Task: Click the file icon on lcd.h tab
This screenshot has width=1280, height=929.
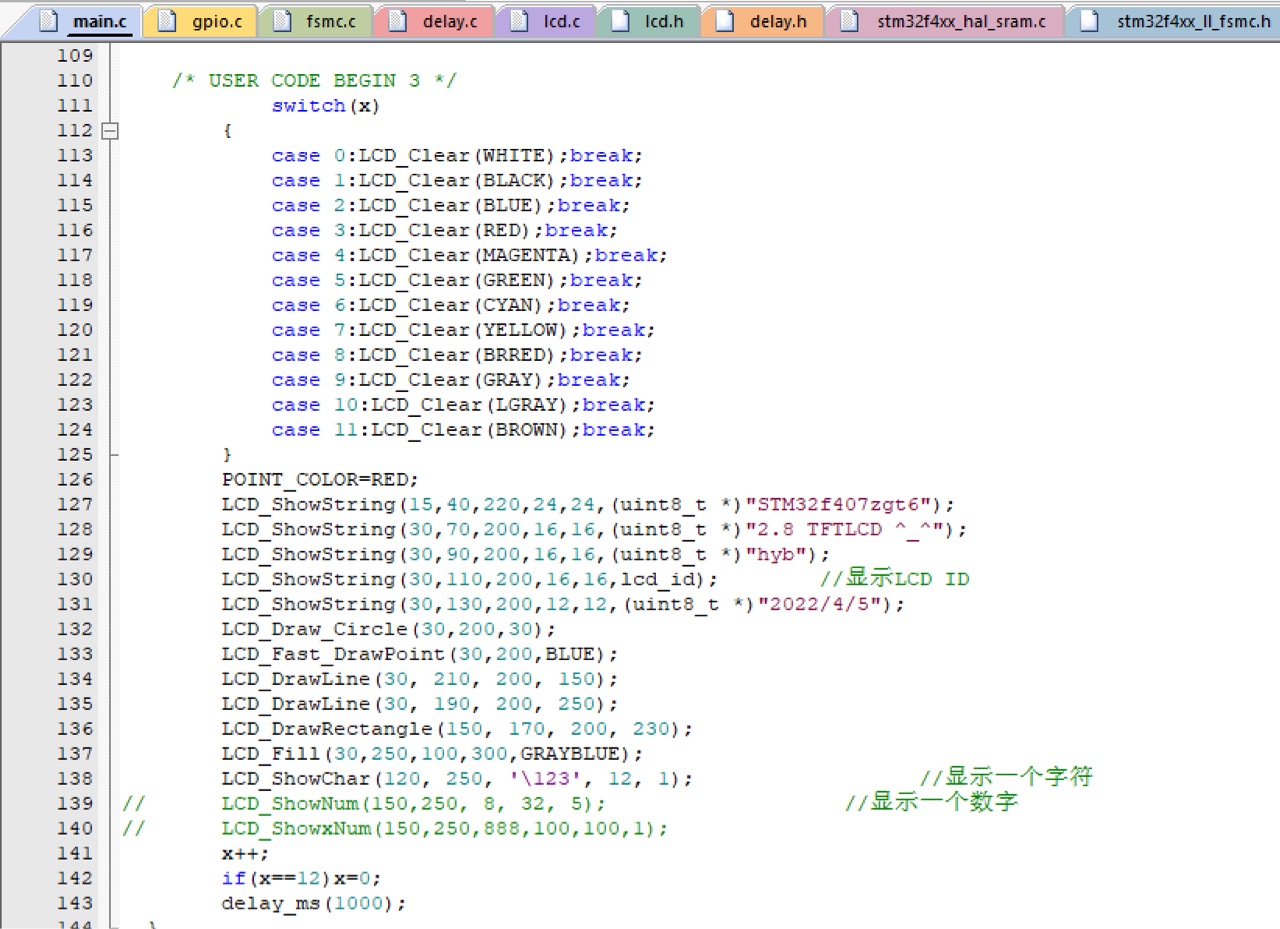Action: [620, 21]
